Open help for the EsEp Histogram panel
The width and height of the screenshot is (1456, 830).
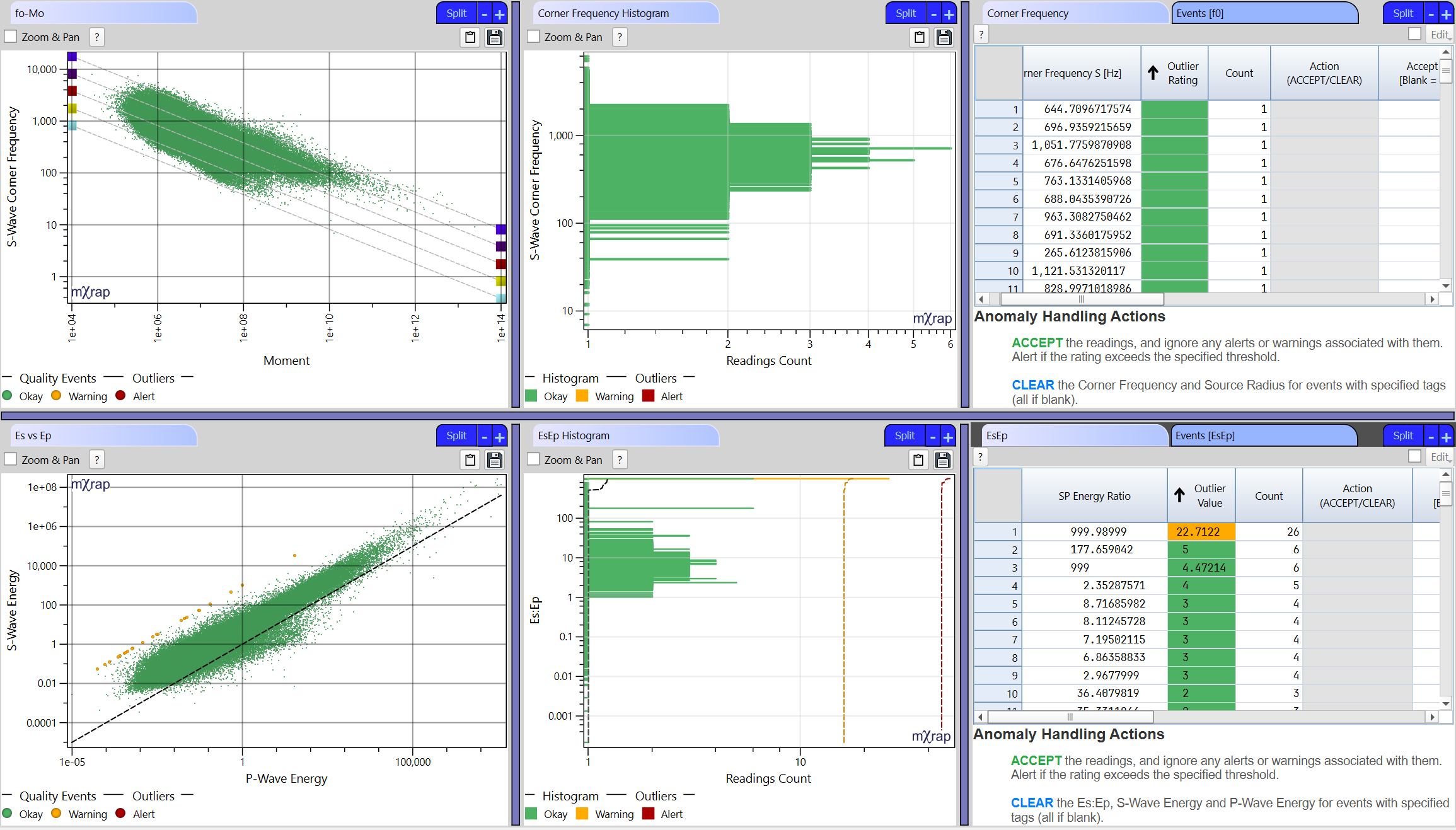click(620, 460)
